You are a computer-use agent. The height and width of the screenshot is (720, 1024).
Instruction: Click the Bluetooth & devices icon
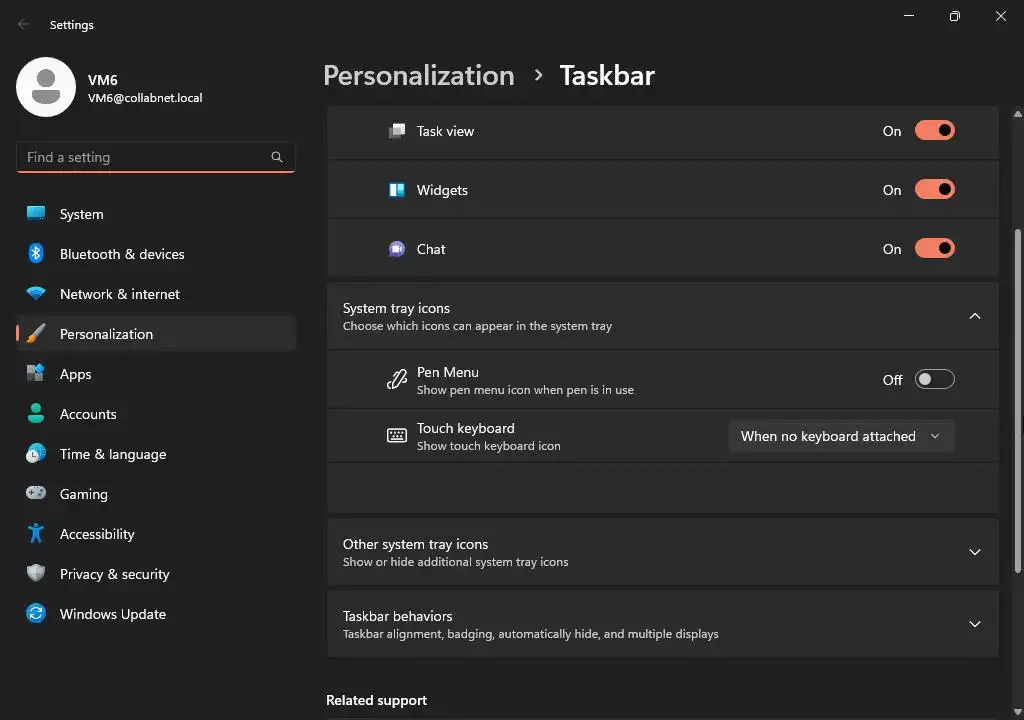[36, 254]
